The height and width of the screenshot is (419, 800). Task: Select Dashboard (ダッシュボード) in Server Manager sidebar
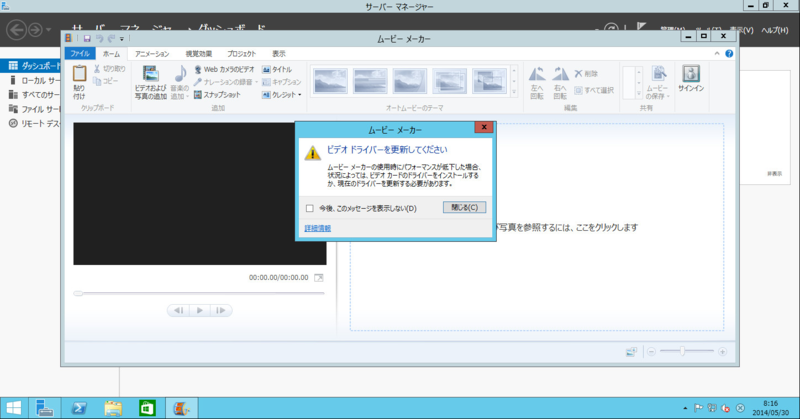tap(31, 66)
